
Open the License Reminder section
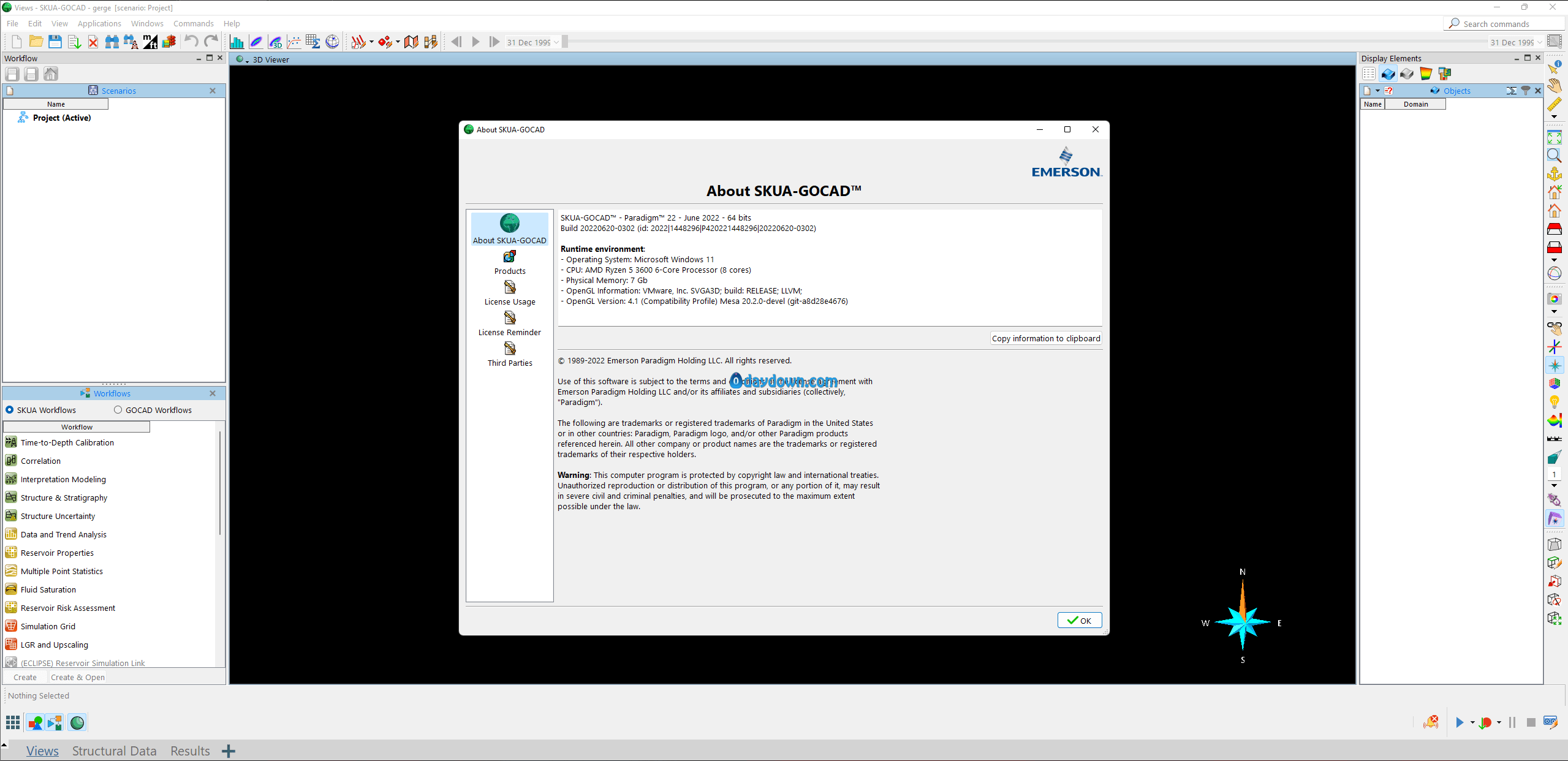pos(510,324)
